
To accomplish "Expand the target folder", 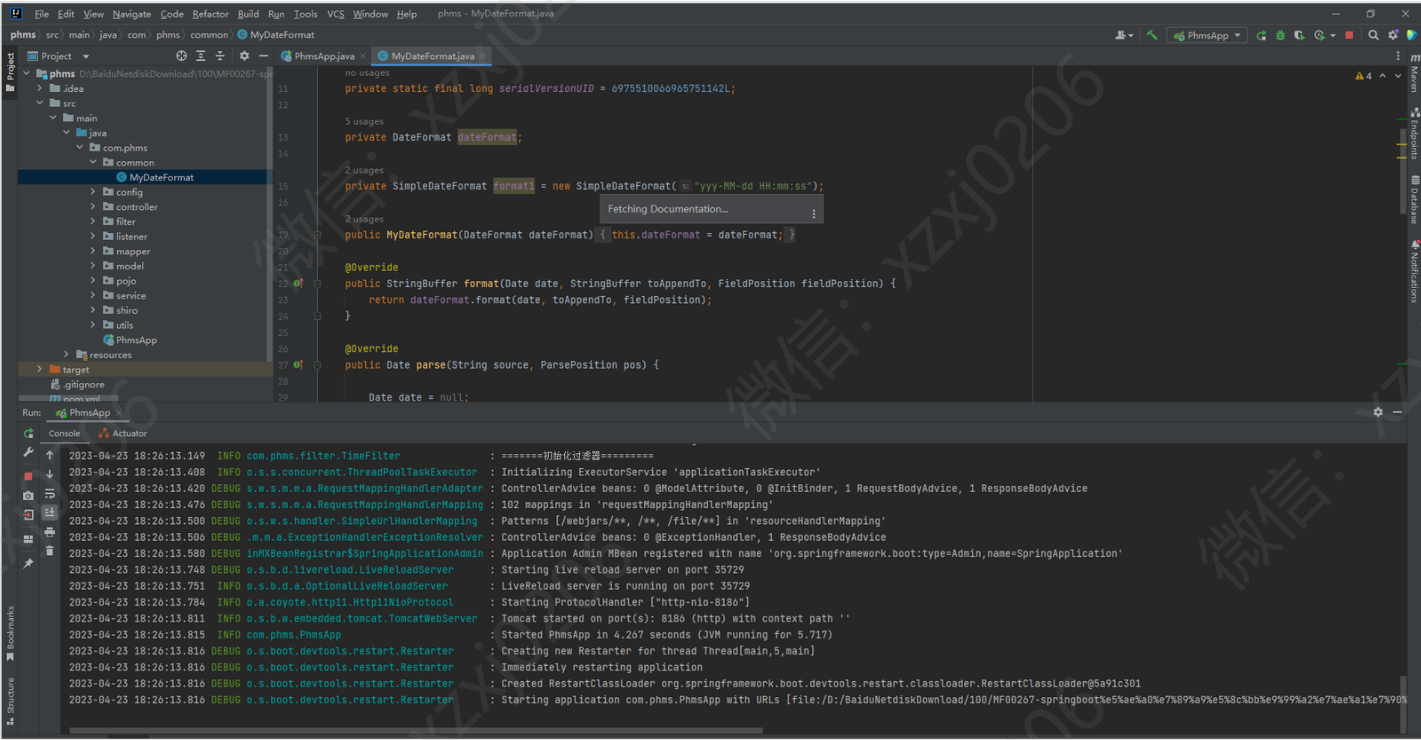I will pos(40,369).
